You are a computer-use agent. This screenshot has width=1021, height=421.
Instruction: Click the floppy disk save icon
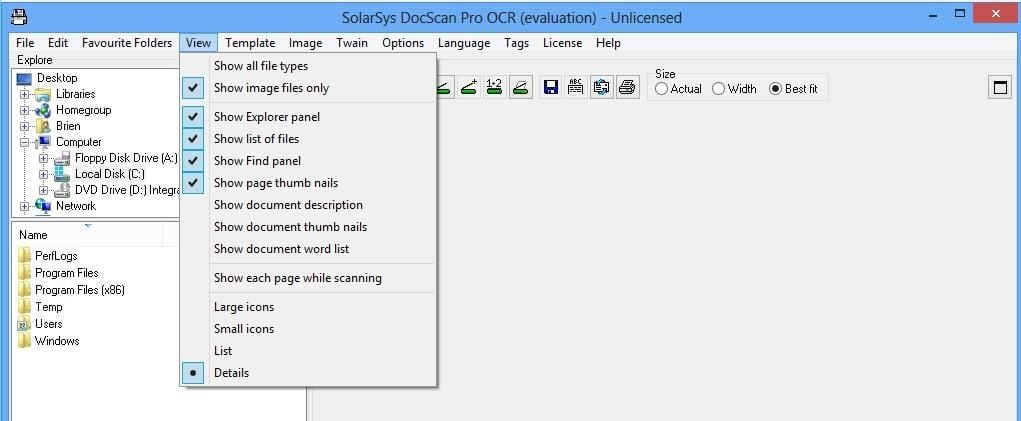coord(551,87)
